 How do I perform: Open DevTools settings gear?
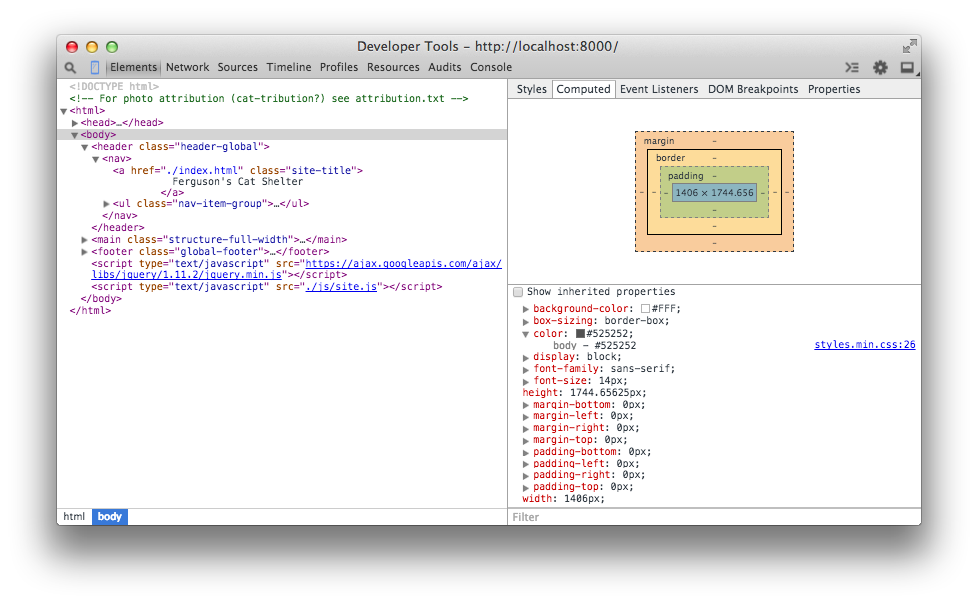pos(880,68)
